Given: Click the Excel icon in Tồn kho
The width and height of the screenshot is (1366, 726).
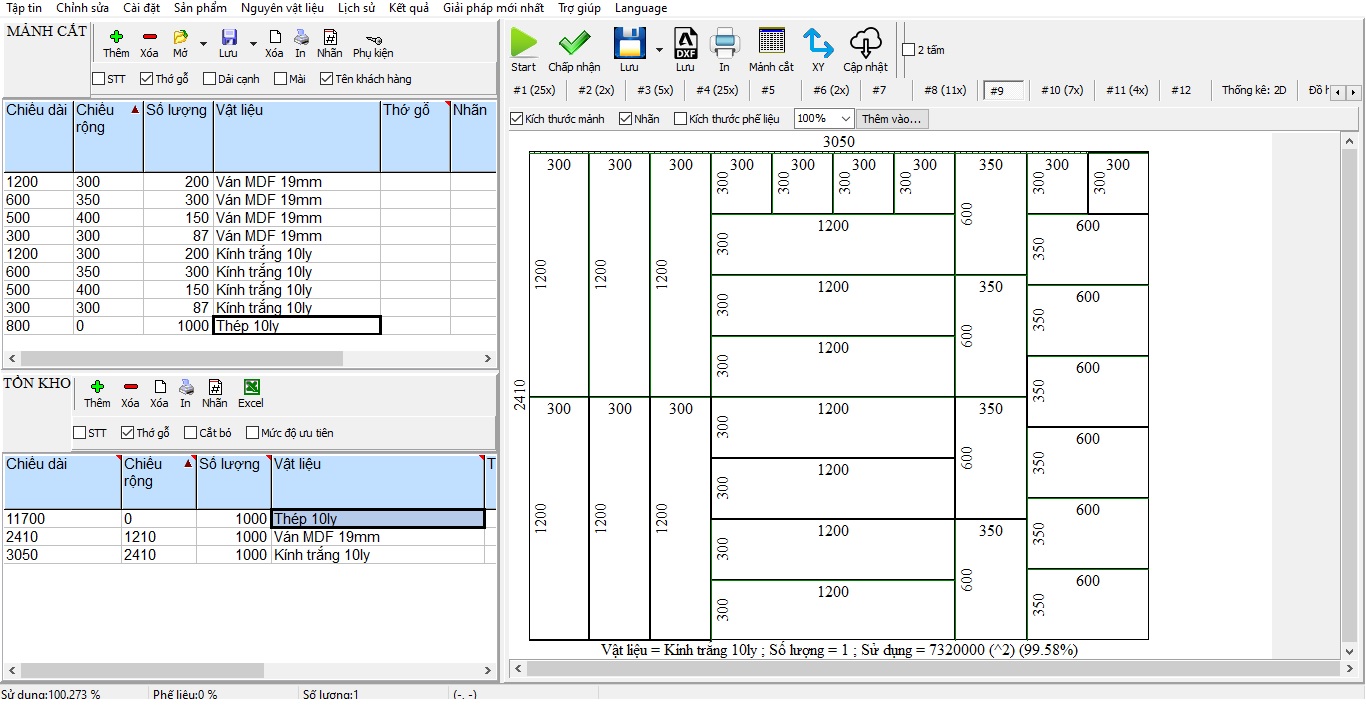Looking at the screenshot, I should coord(251,388).
